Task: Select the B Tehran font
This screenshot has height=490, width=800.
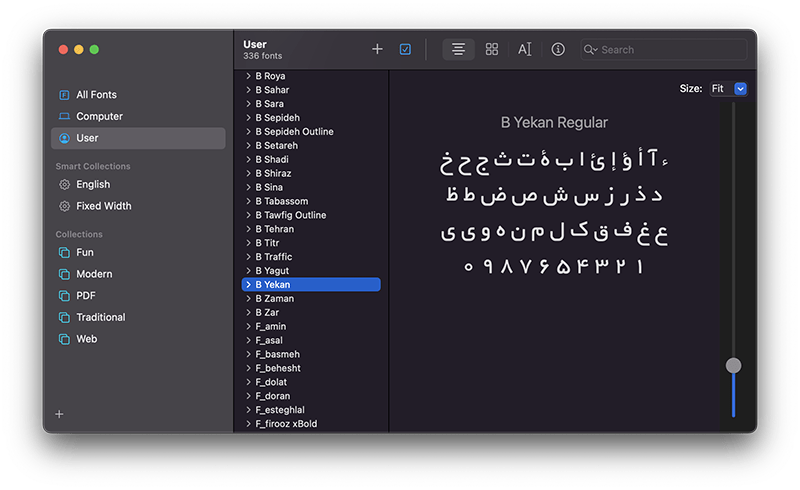Action: pos(274,229)
